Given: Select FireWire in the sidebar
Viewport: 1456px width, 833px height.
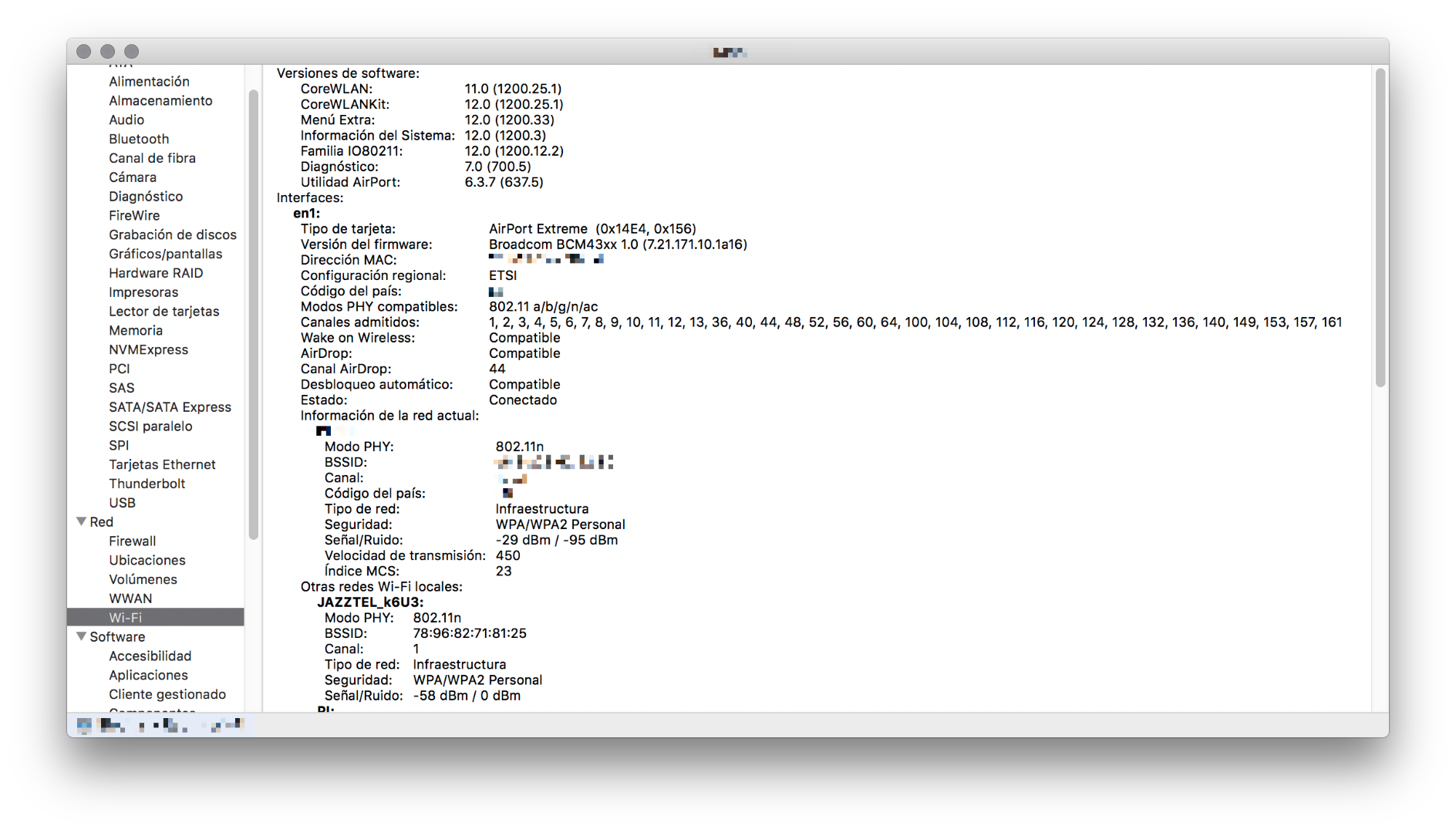Looking at the screenshot, I should [134, 216].
